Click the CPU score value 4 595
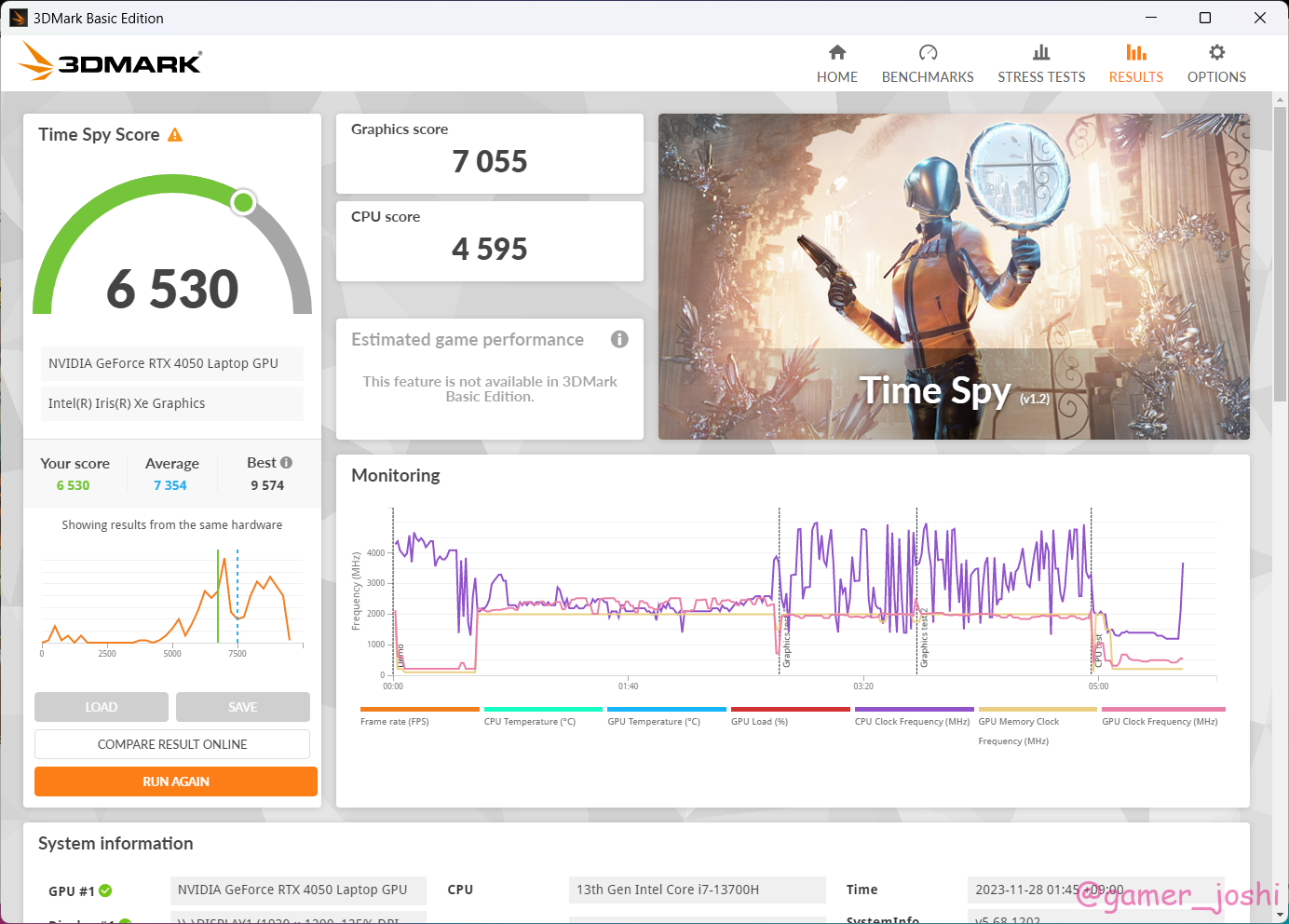 [x=490, y=250]
